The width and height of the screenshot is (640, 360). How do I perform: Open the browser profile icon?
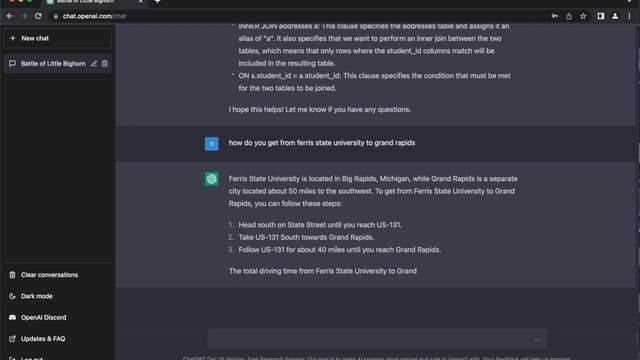pyautogui.click(x=615, y=16)
